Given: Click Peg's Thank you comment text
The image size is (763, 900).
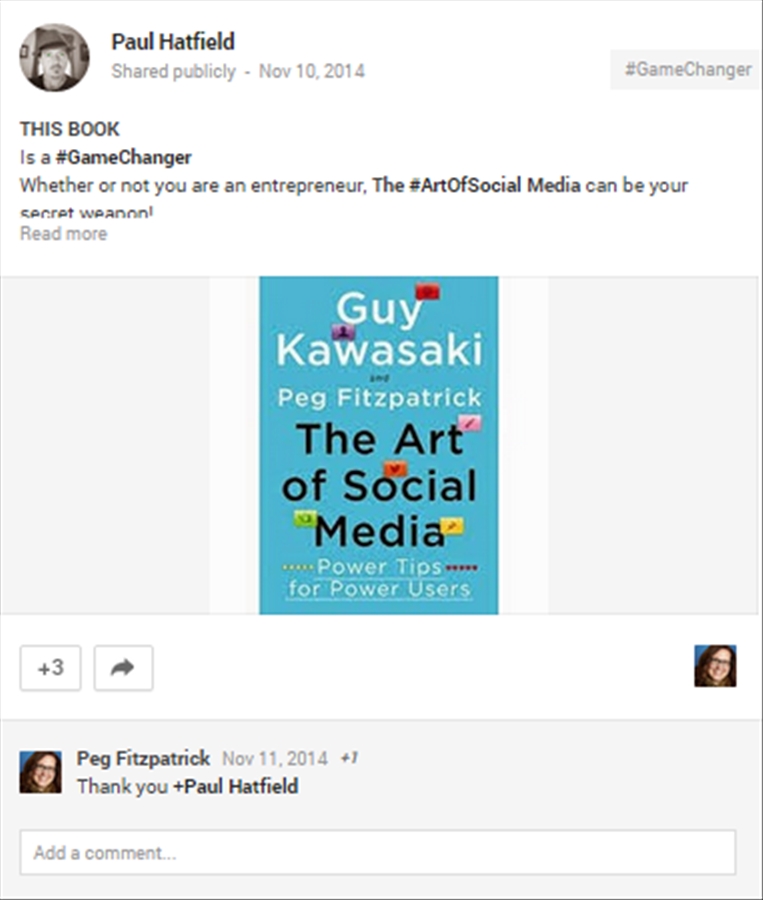Looking at the screenshot, I should 188,786.
